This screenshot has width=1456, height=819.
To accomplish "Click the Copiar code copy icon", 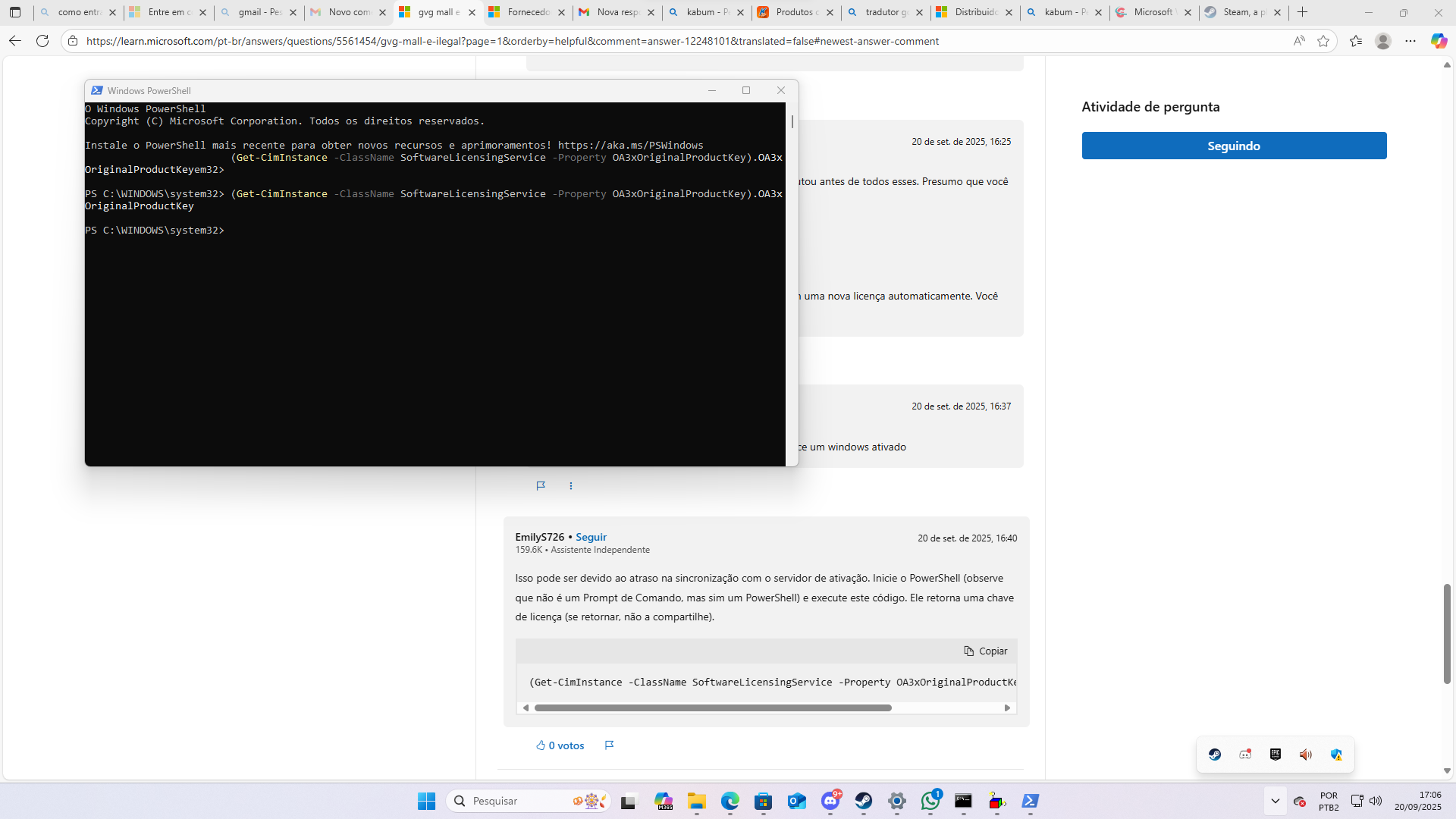I will pyautogui.click(x=985, y=651).
